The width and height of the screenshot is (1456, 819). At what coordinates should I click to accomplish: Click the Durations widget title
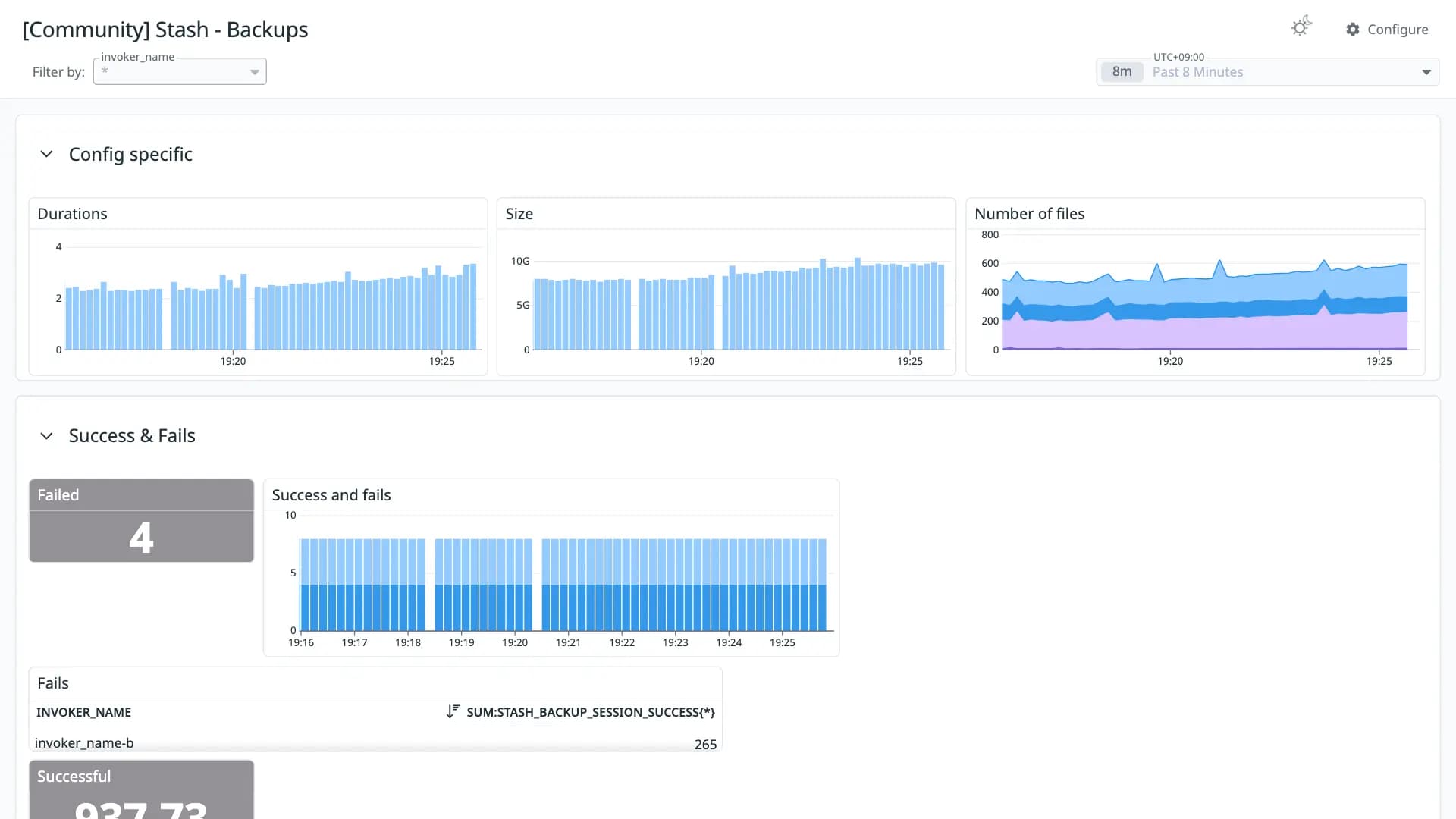click(x=73, y=214)
